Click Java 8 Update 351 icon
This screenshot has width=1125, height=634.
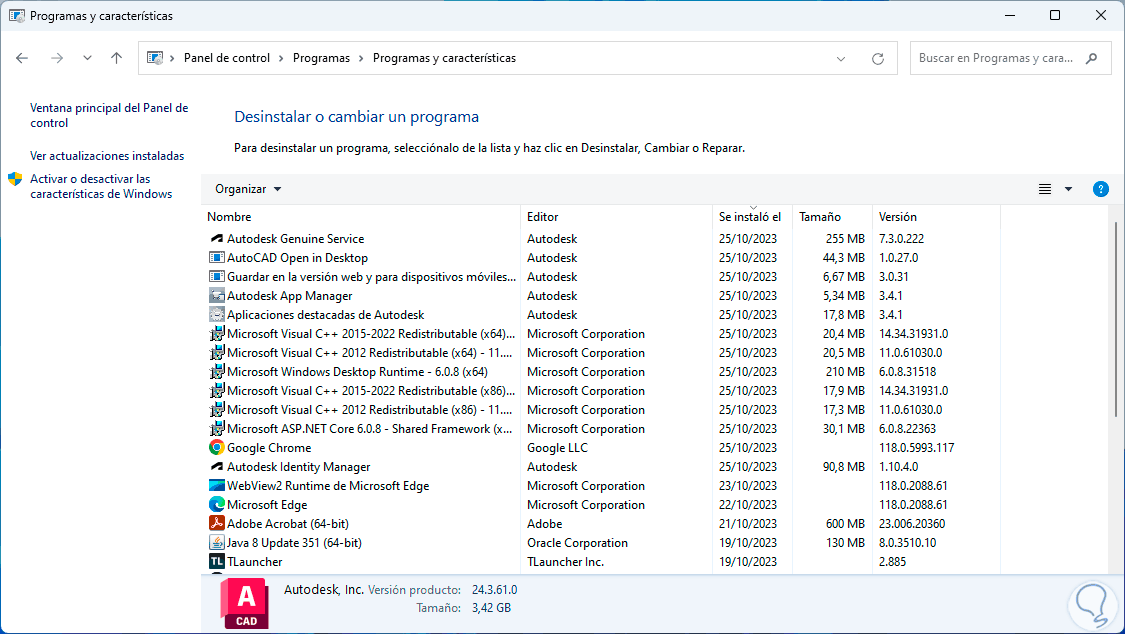217,543
